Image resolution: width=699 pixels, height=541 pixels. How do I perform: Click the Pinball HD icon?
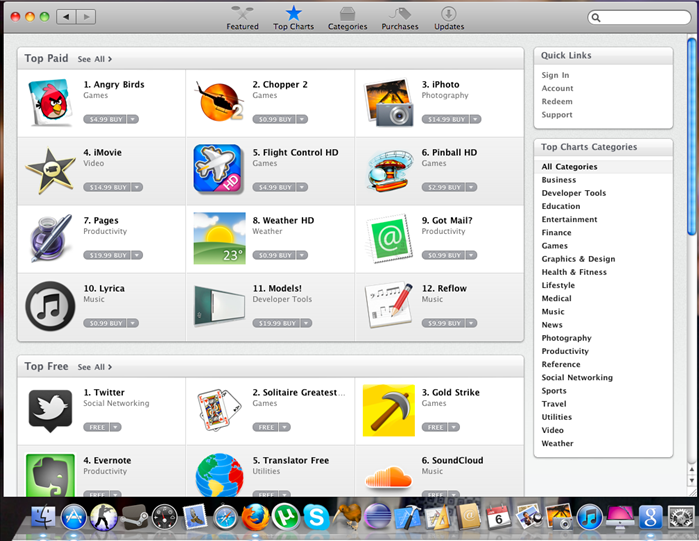click(389, 171)
